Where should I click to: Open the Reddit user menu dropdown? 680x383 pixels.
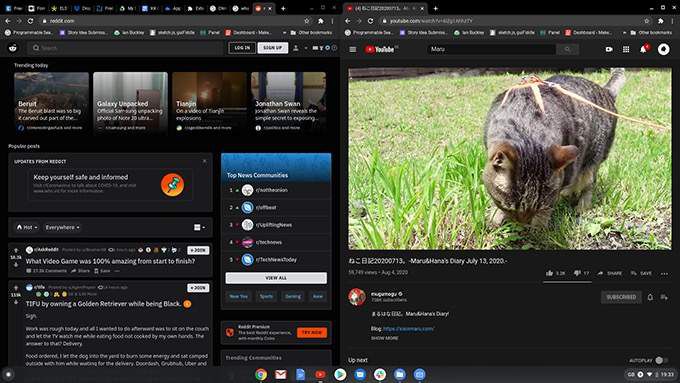tap(299, 48)
